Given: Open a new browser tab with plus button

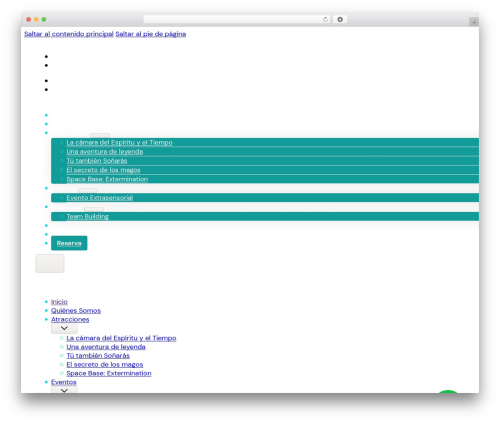Looking at the screenshot, I should 474,22.
